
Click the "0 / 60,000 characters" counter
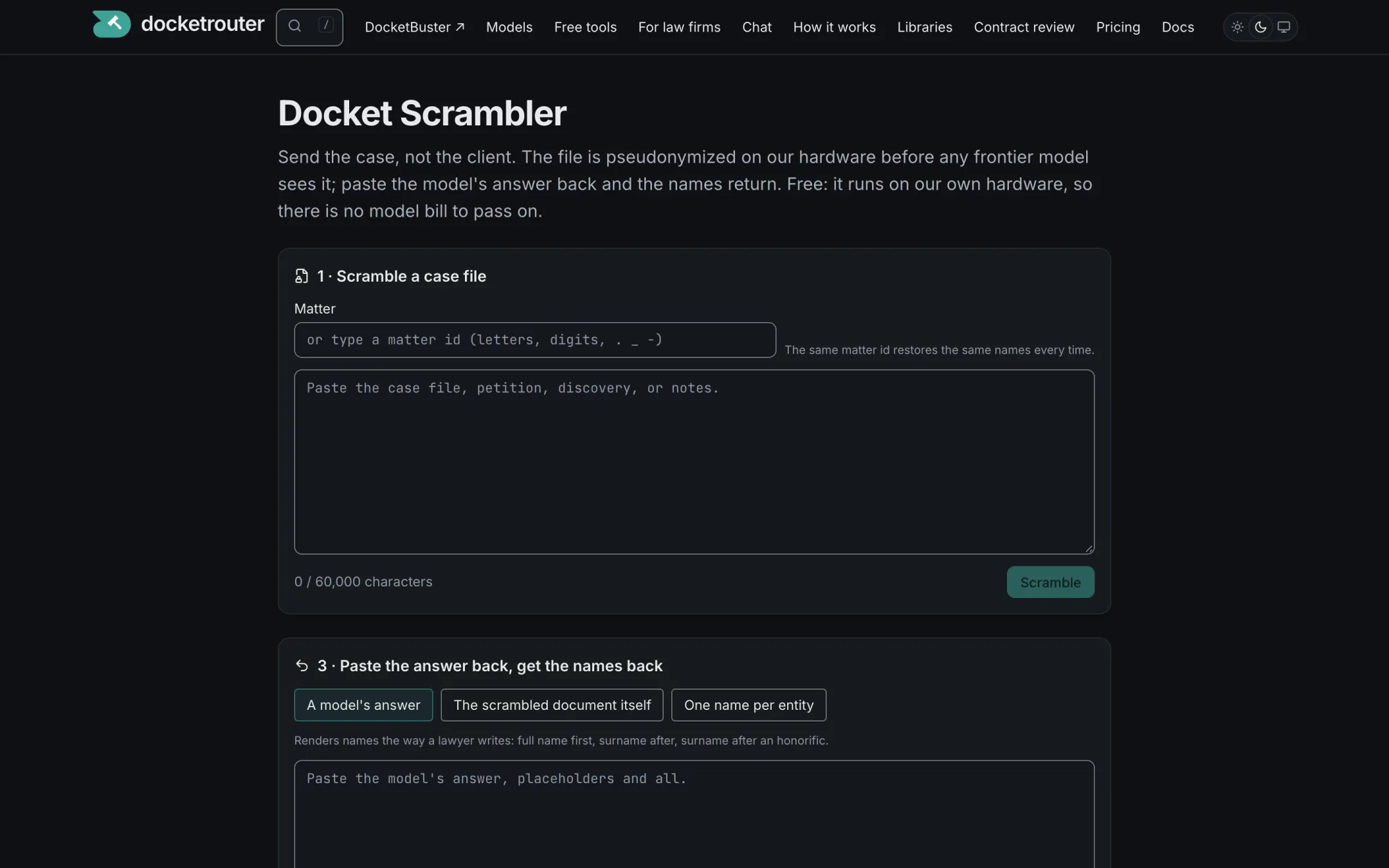point(363,582)
